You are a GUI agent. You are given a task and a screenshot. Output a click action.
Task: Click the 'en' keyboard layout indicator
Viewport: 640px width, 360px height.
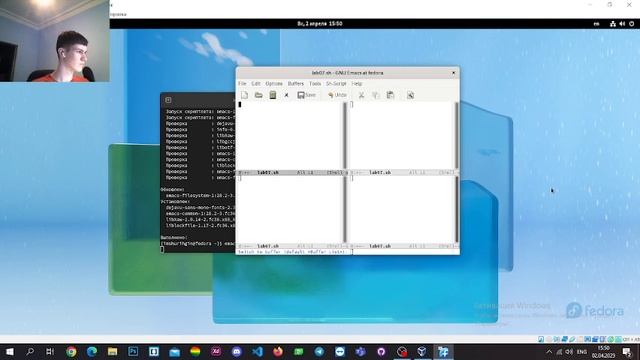(x=596, y=24)
